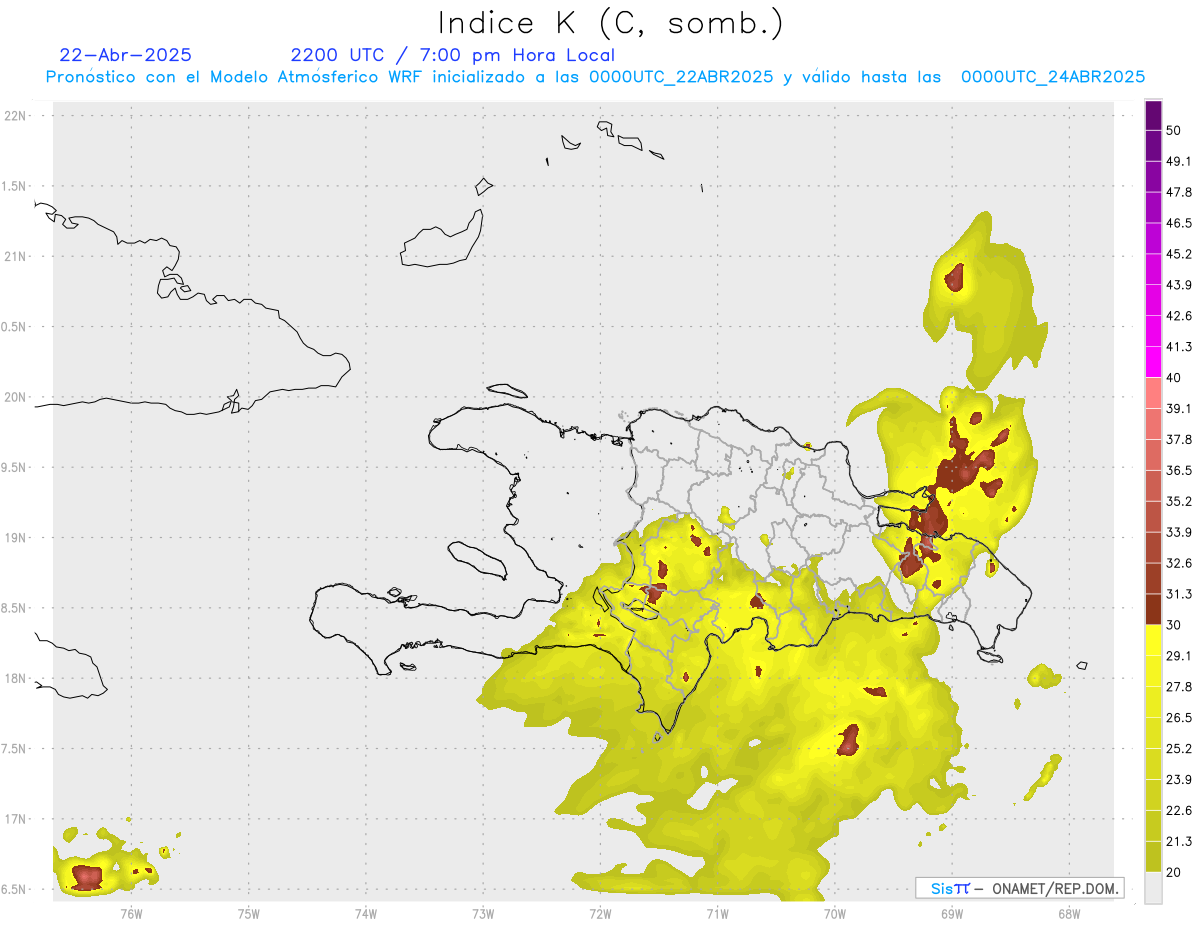Pick the dark purple colorbar band above 50
The image size is (1200, 927).
1153,115
